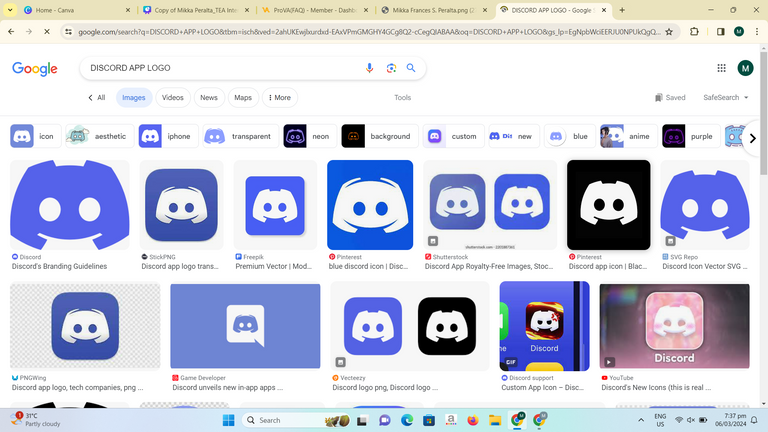Toggle the Chrome side panel

[720, 32]
